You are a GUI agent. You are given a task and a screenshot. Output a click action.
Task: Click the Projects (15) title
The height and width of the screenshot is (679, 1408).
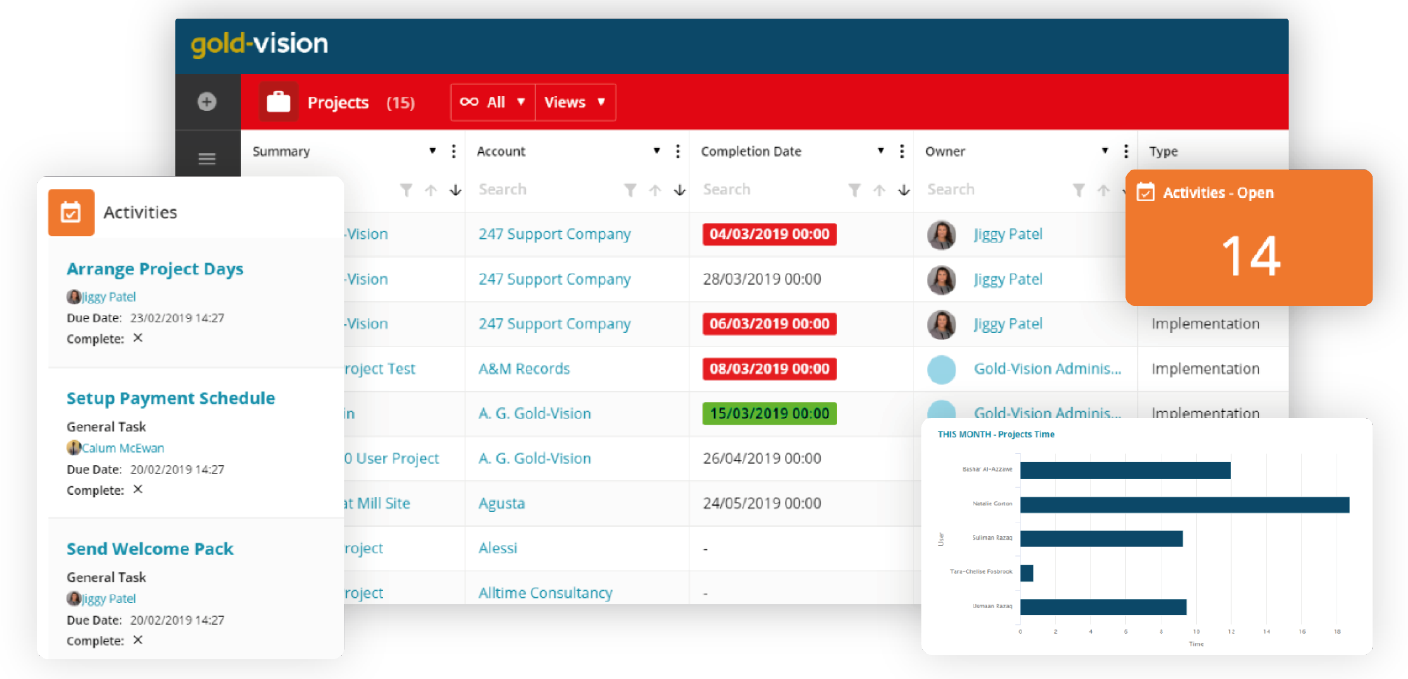(361, 103)
